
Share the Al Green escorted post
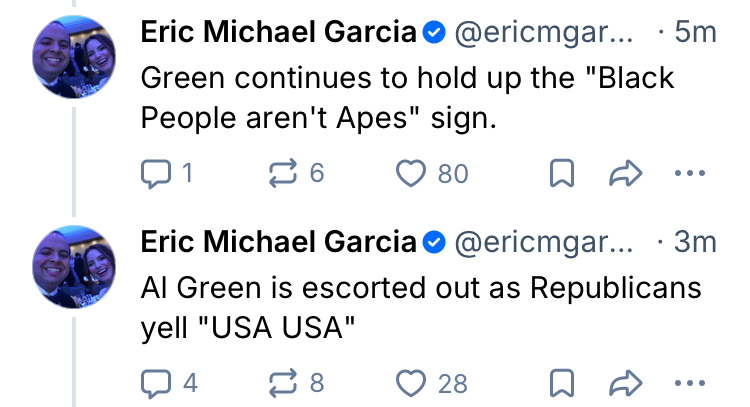coord(624,382)
